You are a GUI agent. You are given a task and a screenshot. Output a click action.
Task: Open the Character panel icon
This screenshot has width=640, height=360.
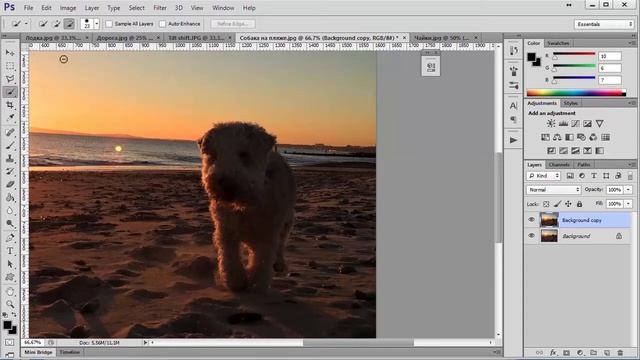(513, 106)
